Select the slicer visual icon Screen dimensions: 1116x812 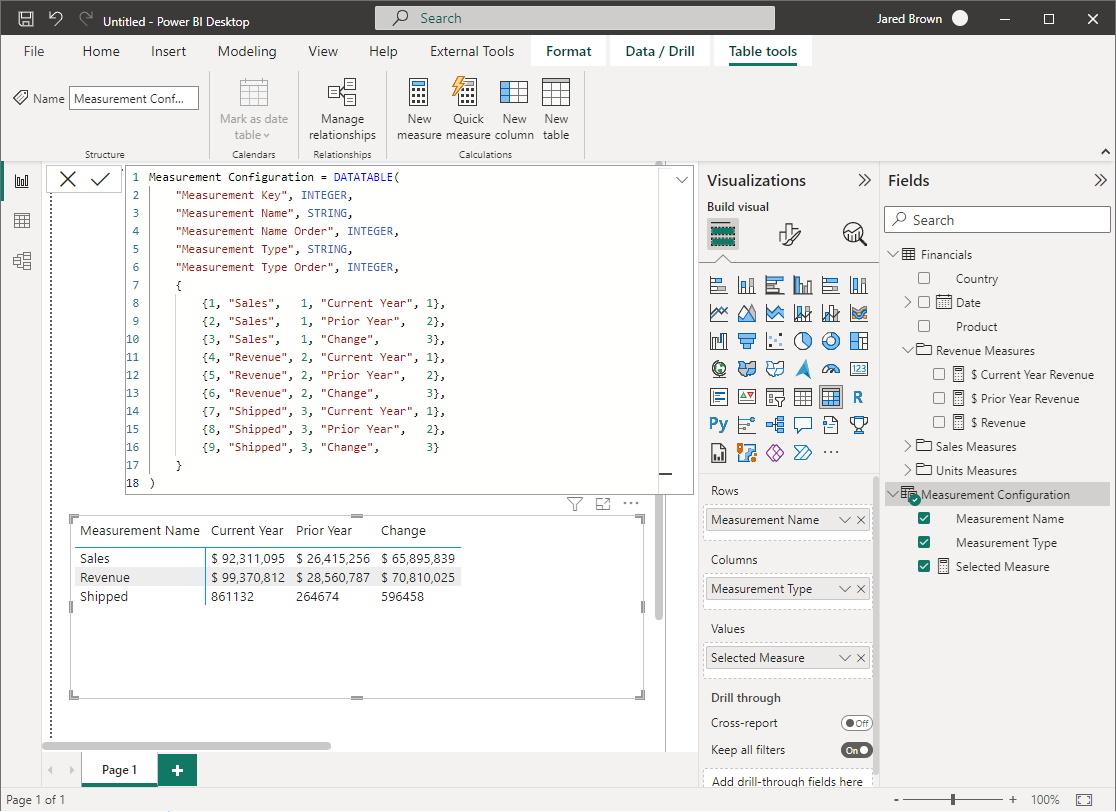[x=774, y=396]
